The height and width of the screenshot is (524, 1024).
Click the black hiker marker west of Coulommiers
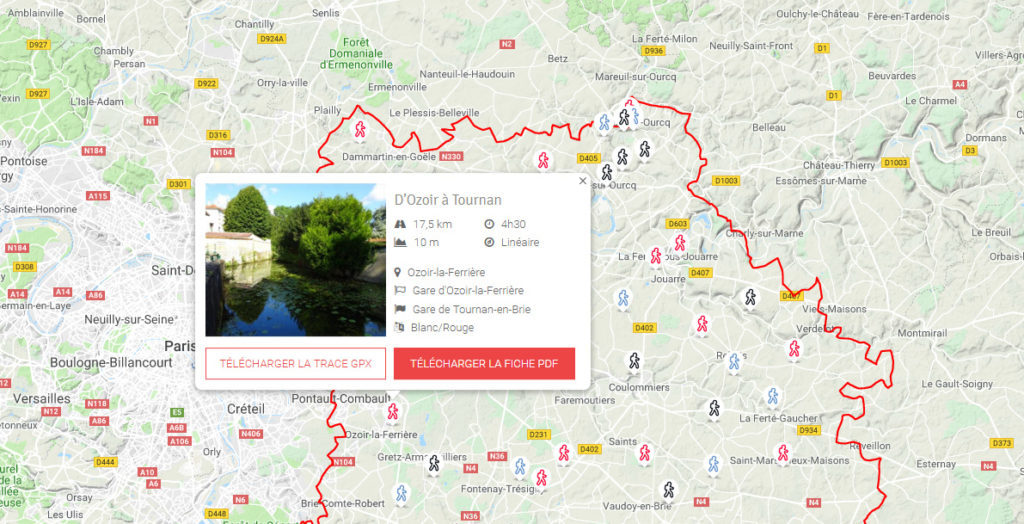pos(634,361)
